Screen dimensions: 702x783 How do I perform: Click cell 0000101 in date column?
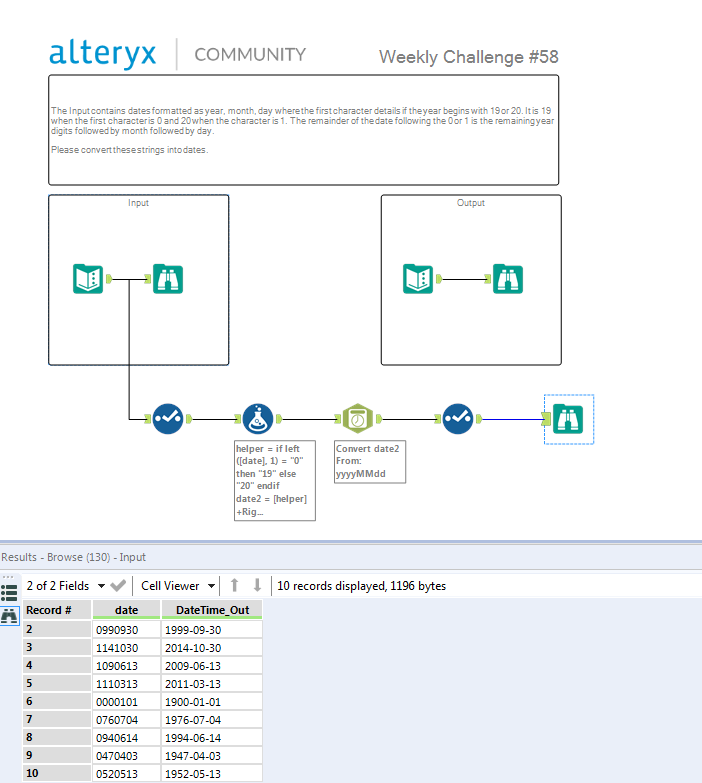click(x=126, y=702)
